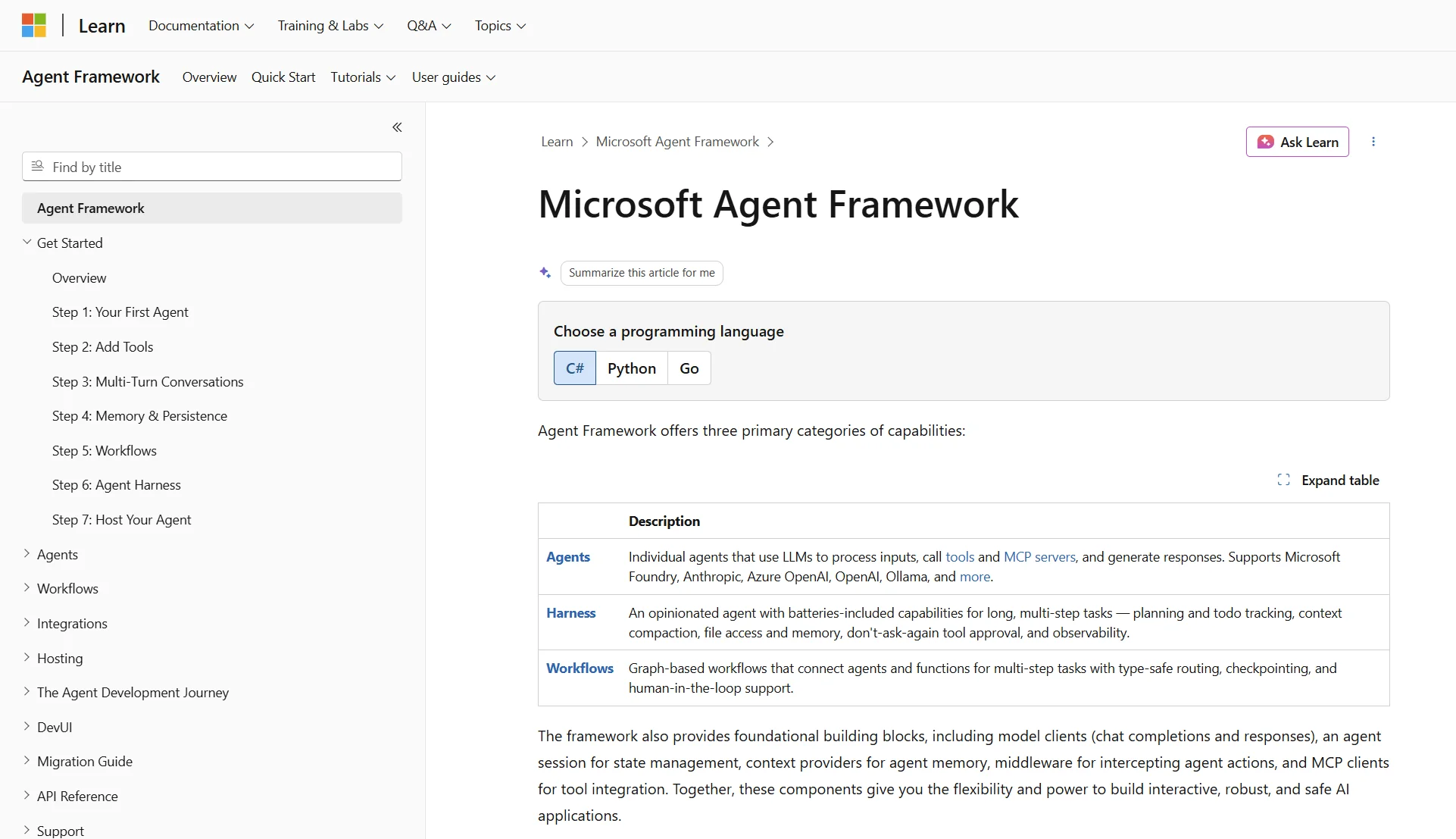The image size is (1456, 839).
Task: Click the Choose a programming language heading
Action: 669,331
